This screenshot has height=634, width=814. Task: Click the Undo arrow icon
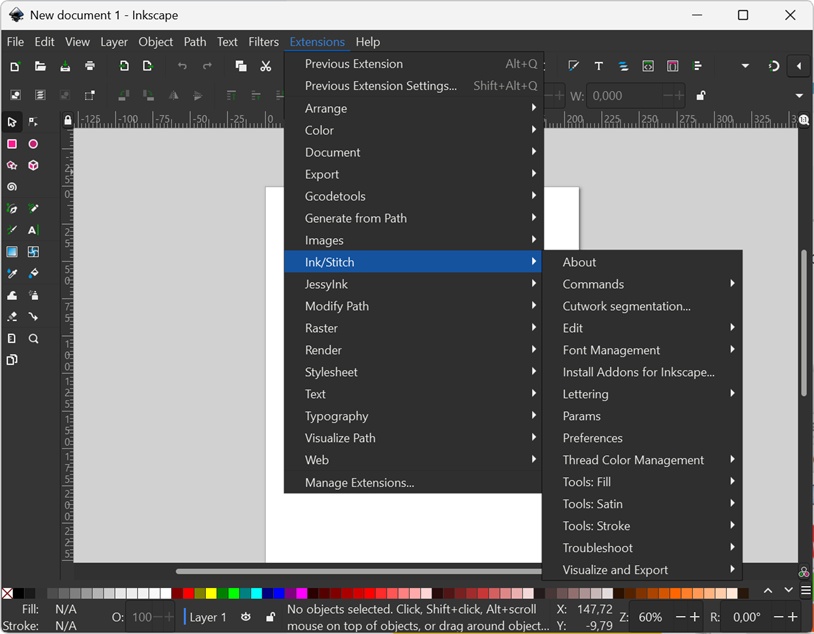(x=182, y=66)
